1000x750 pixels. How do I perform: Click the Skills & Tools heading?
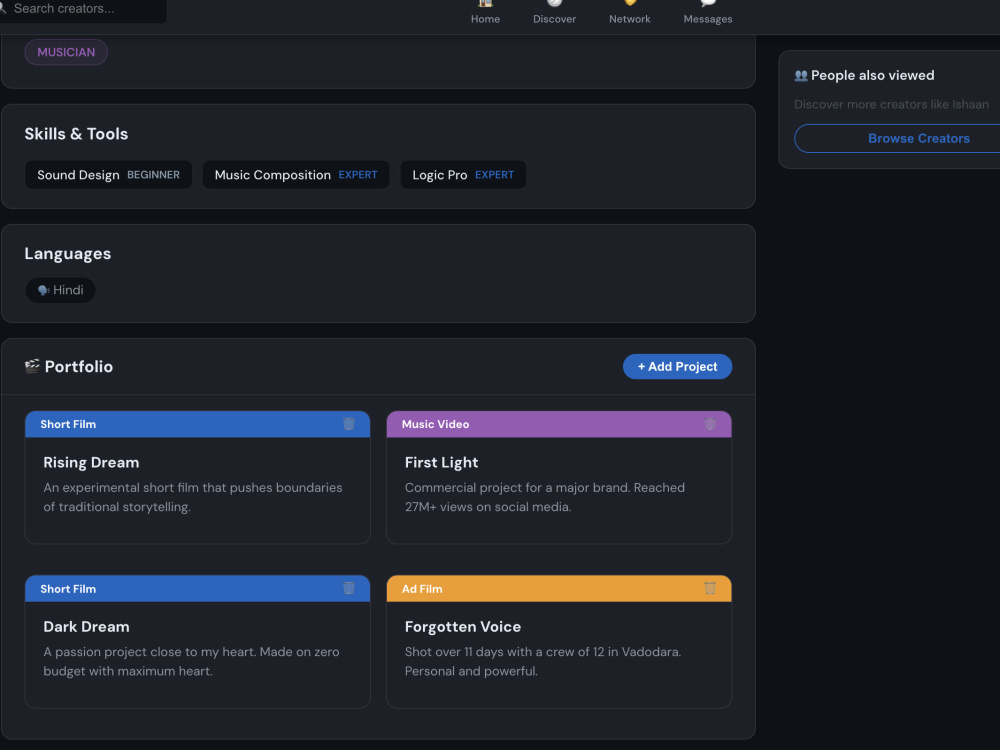click(76, 134)
